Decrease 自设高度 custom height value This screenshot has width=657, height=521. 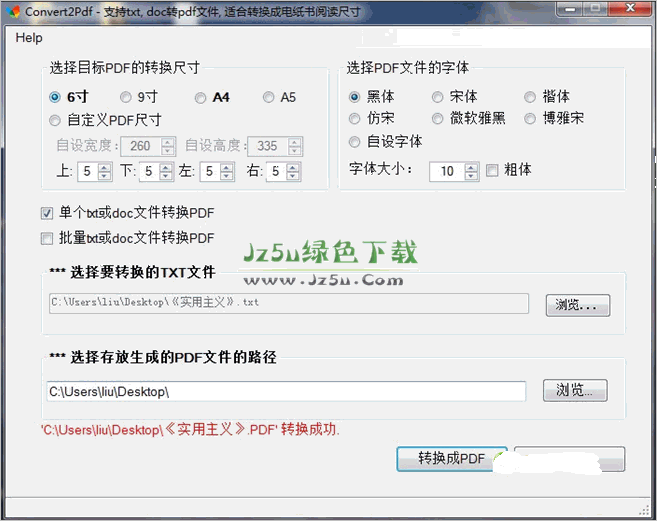(295, 150)
